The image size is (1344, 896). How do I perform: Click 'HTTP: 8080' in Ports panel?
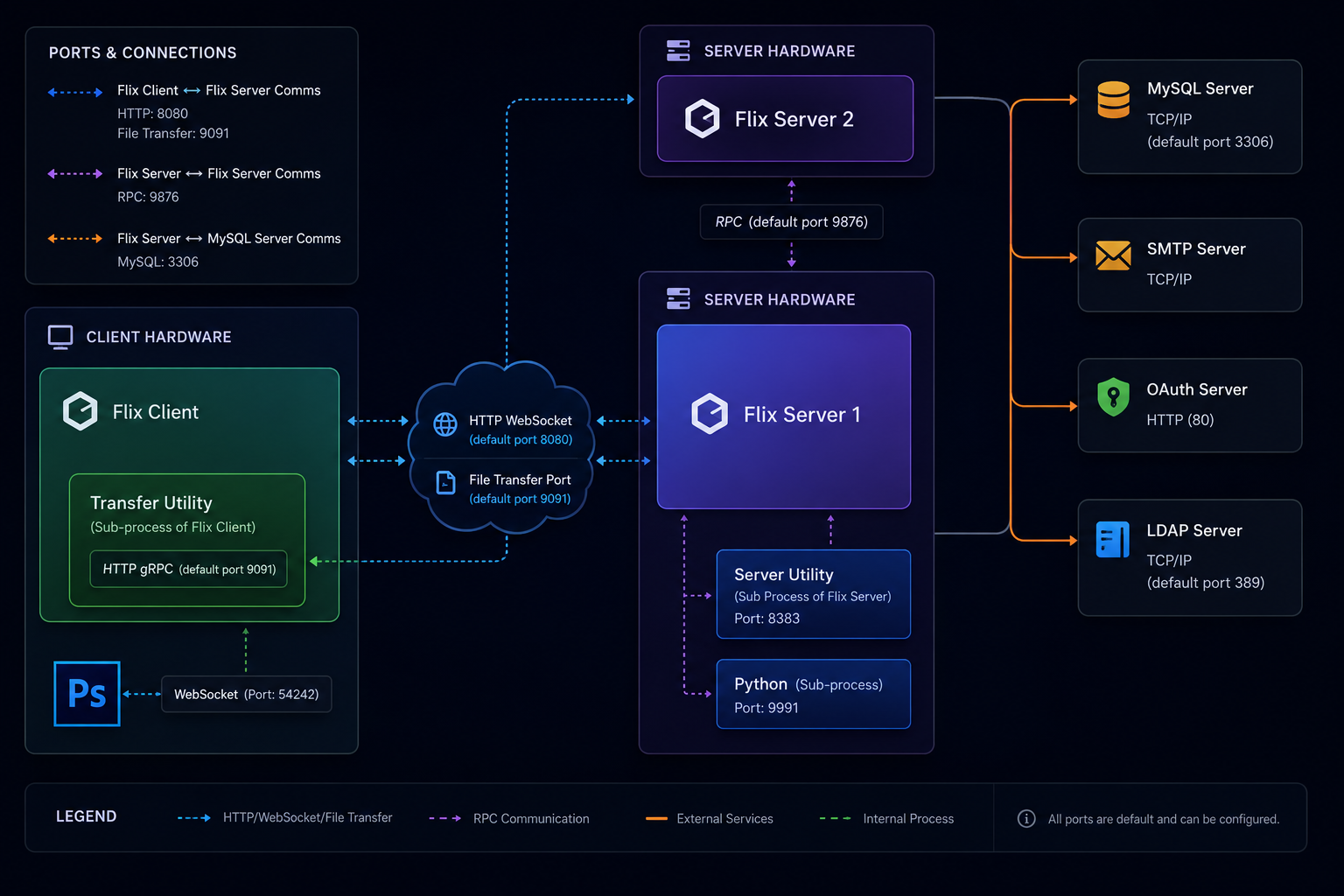point(152,113)
